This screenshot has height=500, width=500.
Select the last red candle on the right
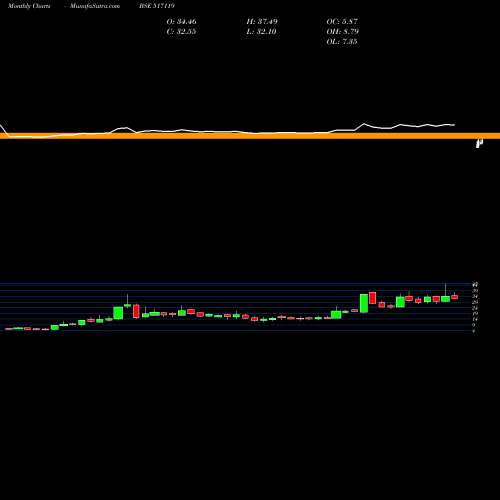(x=454, y=297)
